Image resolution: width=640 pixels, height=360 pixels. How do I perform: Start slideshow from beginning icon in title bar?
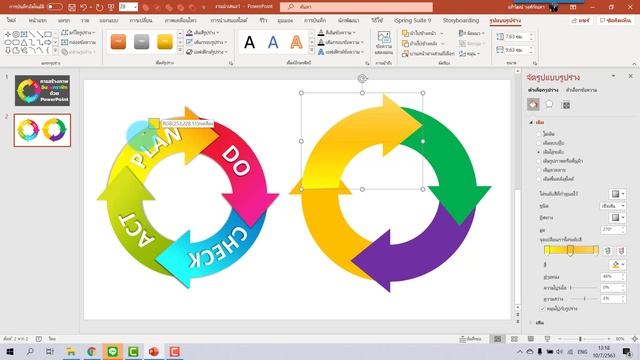click(x=111, y=7)
